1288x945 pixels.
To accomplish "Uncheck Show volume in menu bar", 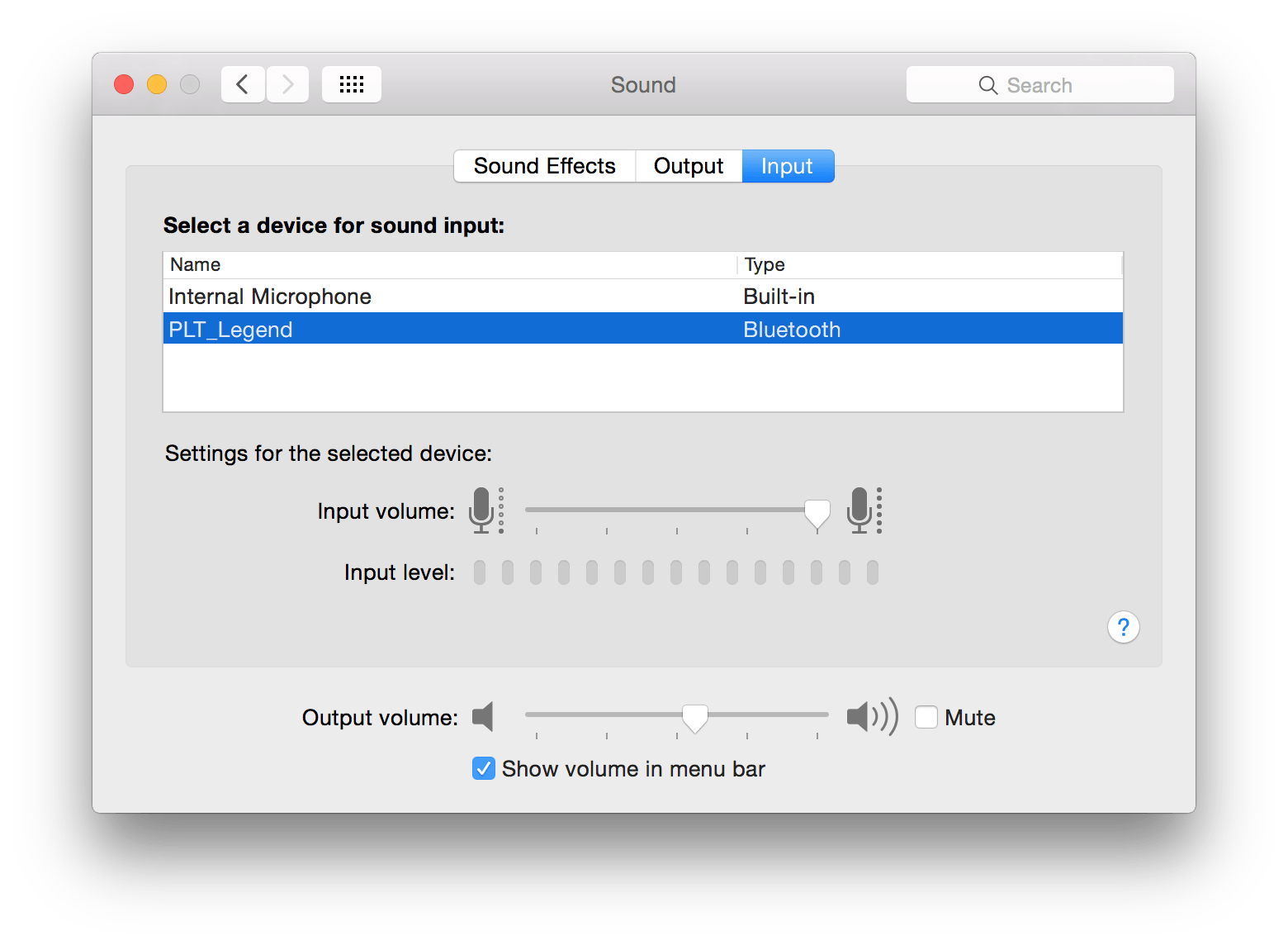I will tap(483, 768).
